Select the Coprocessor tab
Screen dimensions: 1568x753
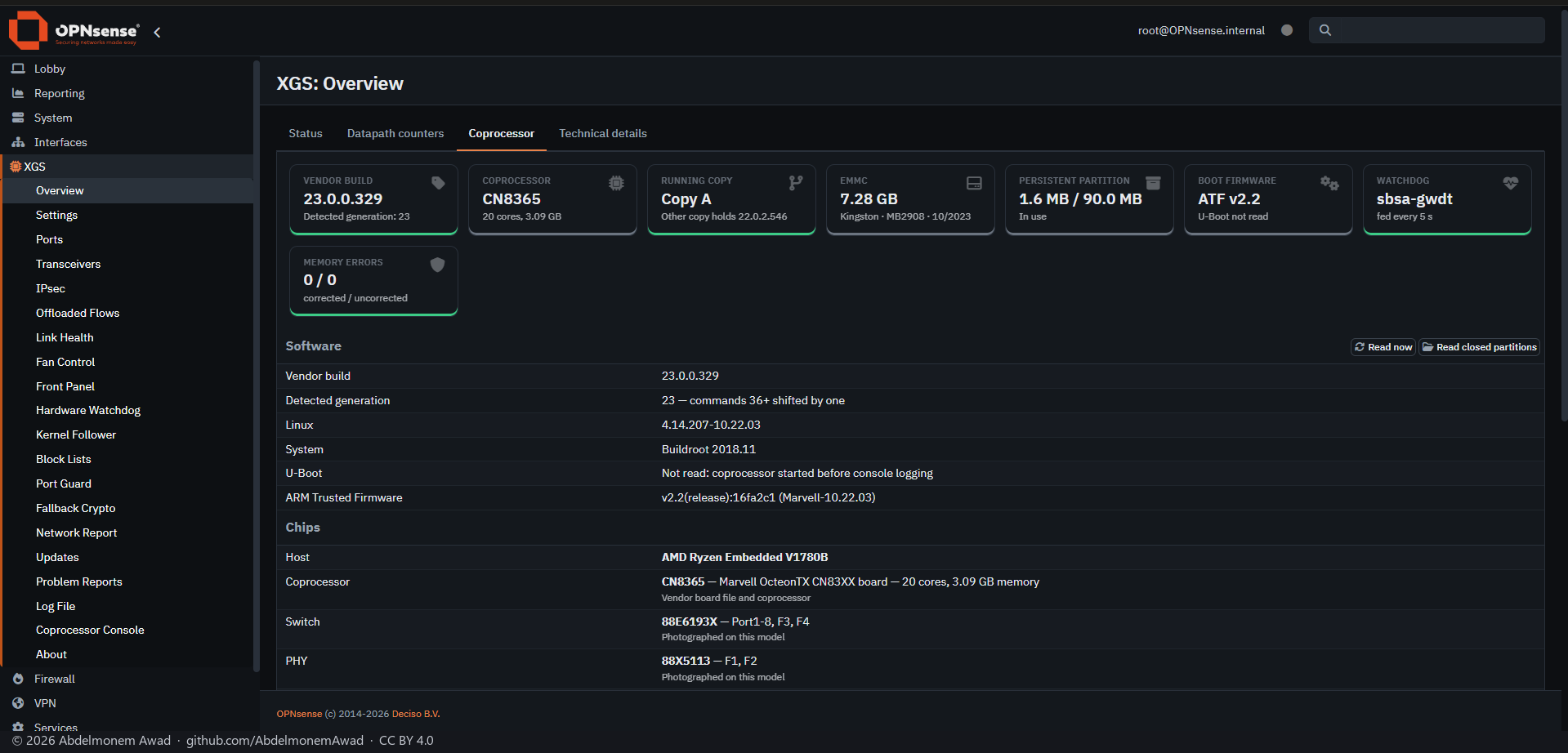pos(501,133)
